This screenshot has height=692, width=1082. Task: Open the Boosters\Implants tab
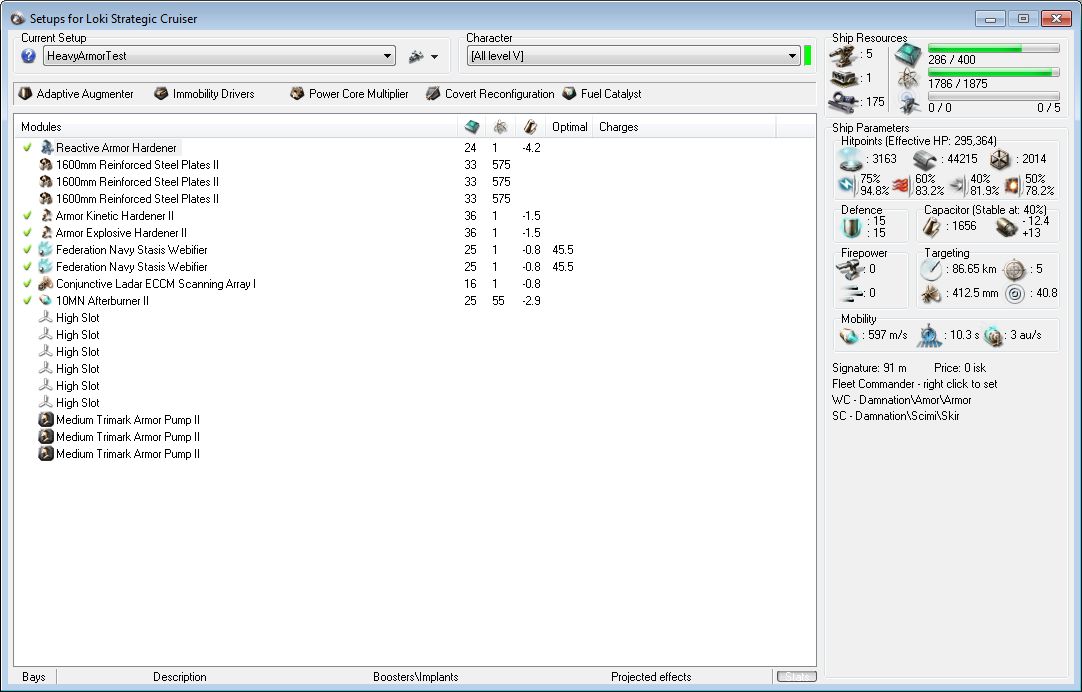pyautogui.click(x=415, y=677)
